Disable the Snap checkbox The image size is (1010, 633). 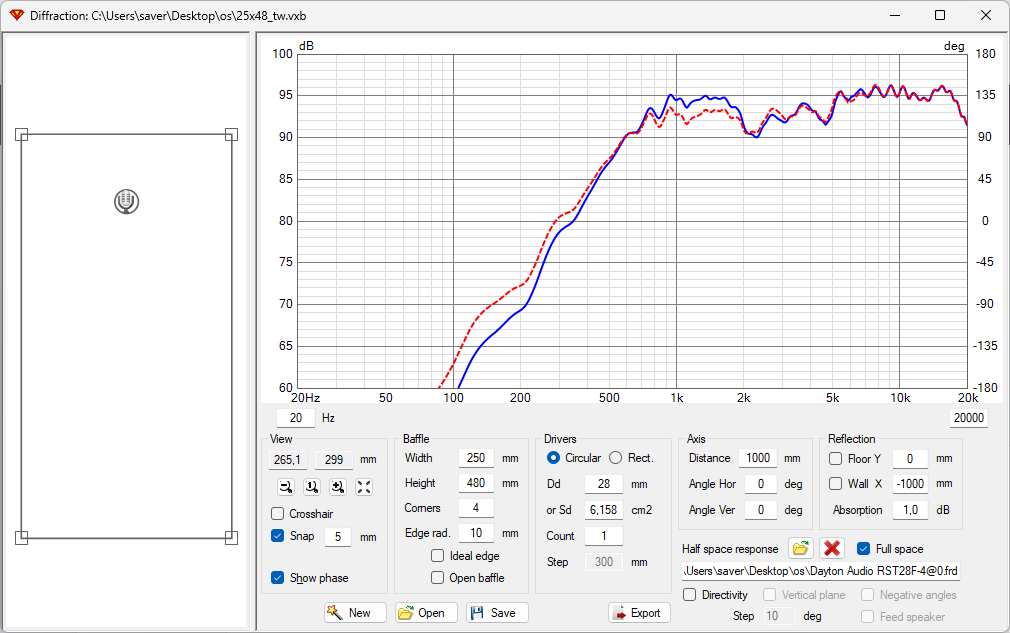pos(278,536)
